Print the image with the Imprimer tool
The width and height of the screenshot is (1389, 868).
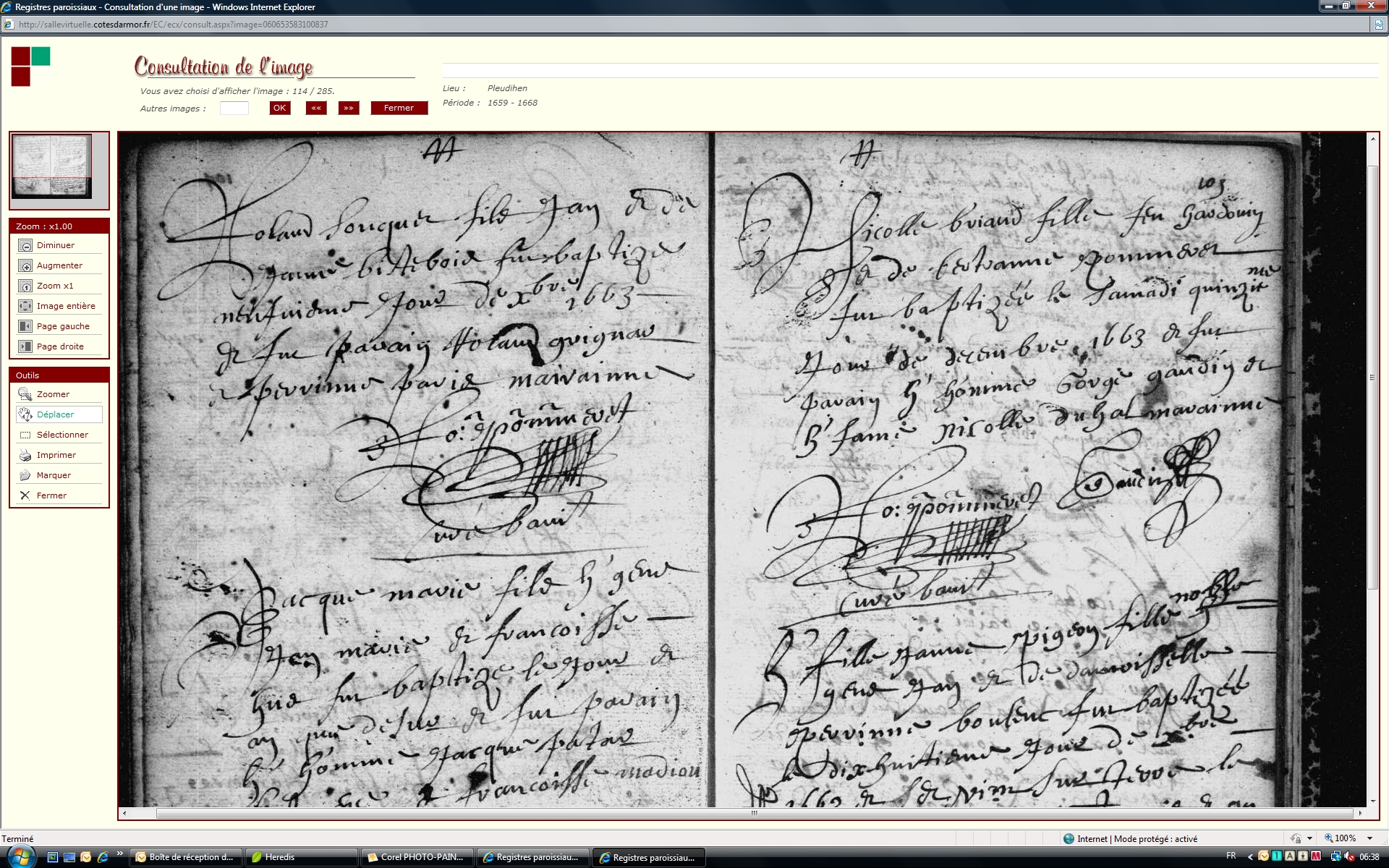pyautogui.click(x=25, y=456)
